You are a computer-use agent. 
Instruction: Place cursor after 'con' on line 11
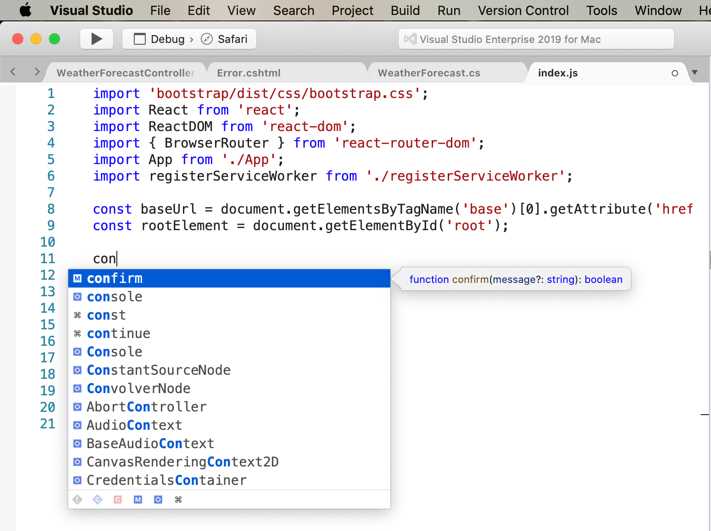[117, 258]
